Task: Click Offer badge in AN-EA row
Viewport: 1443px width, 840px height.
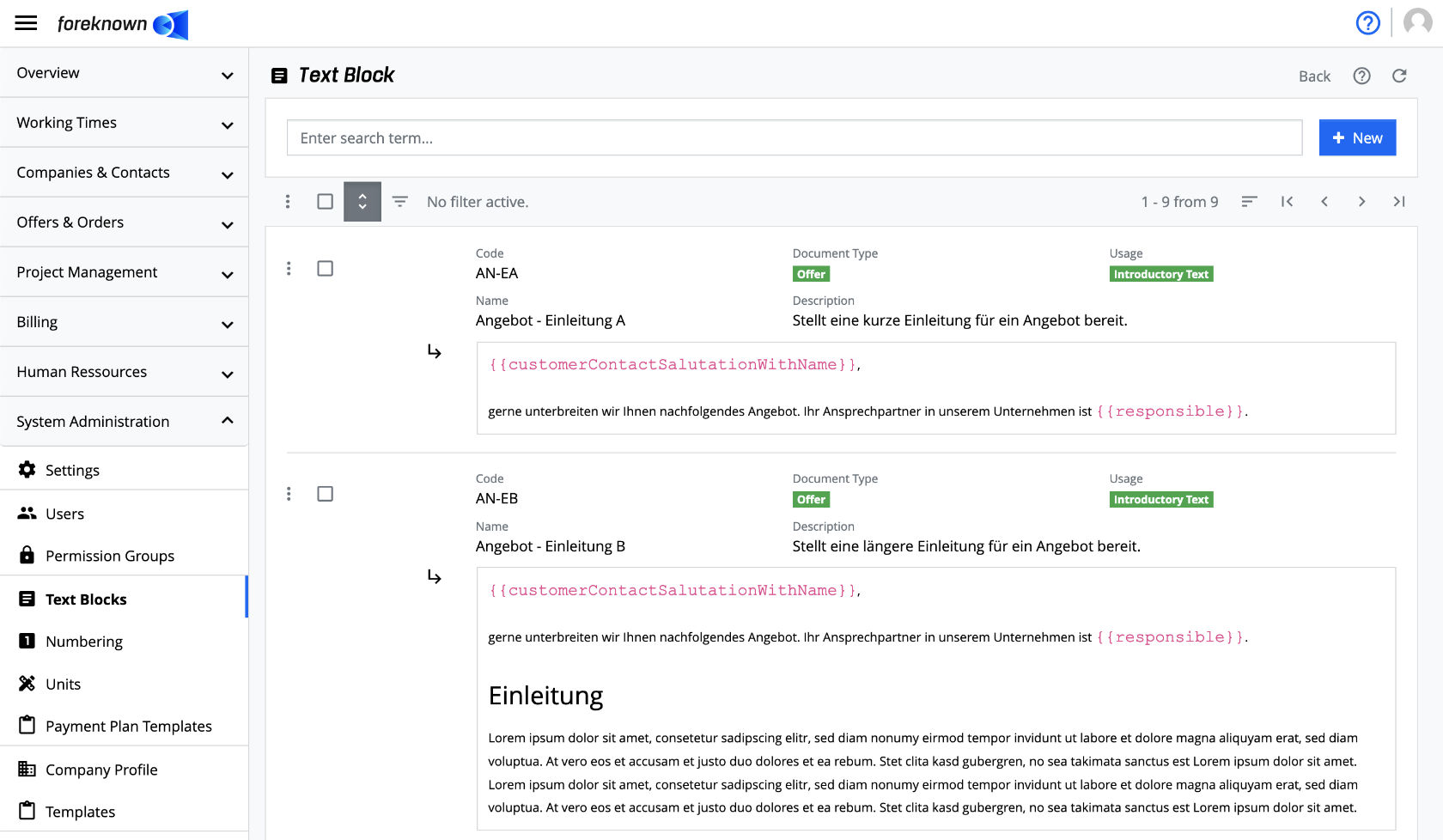Action: tap(811, 274)
